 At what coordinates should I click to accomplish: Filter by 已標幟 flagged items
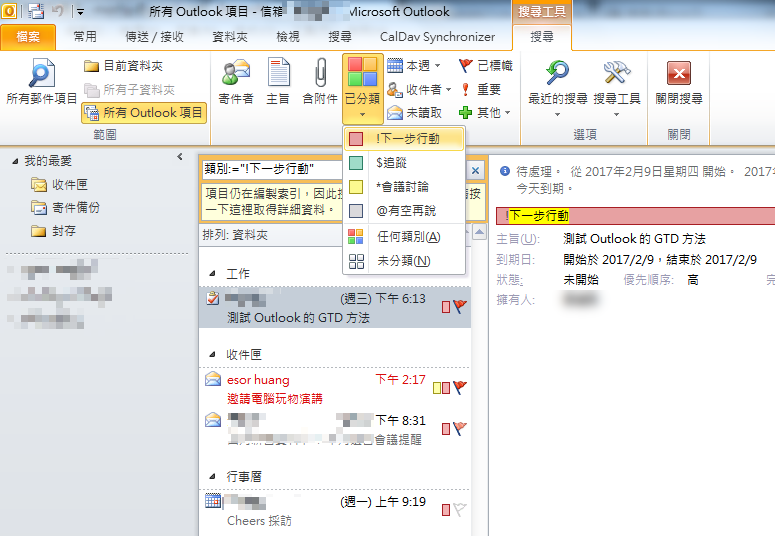tap(486, 65)
